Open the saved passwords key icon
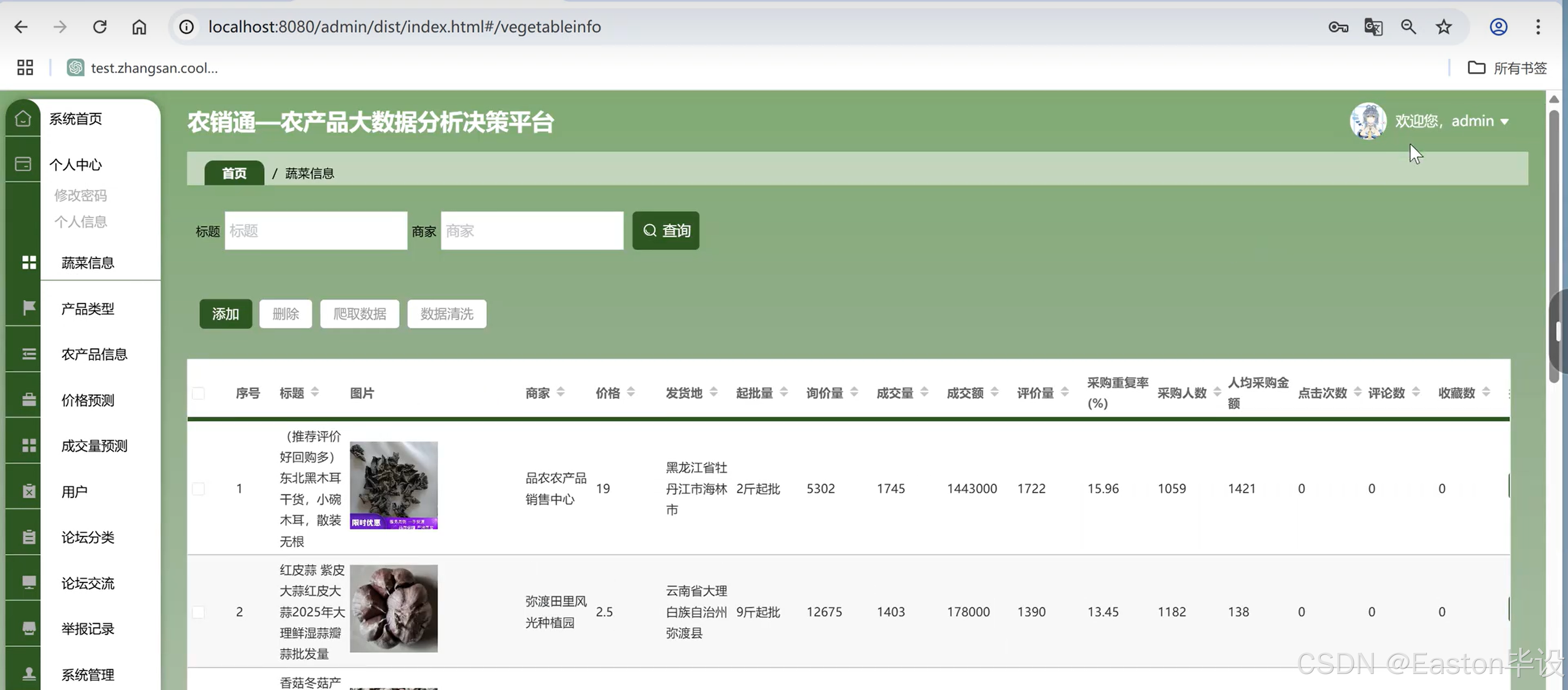Viewport: 1568px width, 690px height. (1339, 27)
